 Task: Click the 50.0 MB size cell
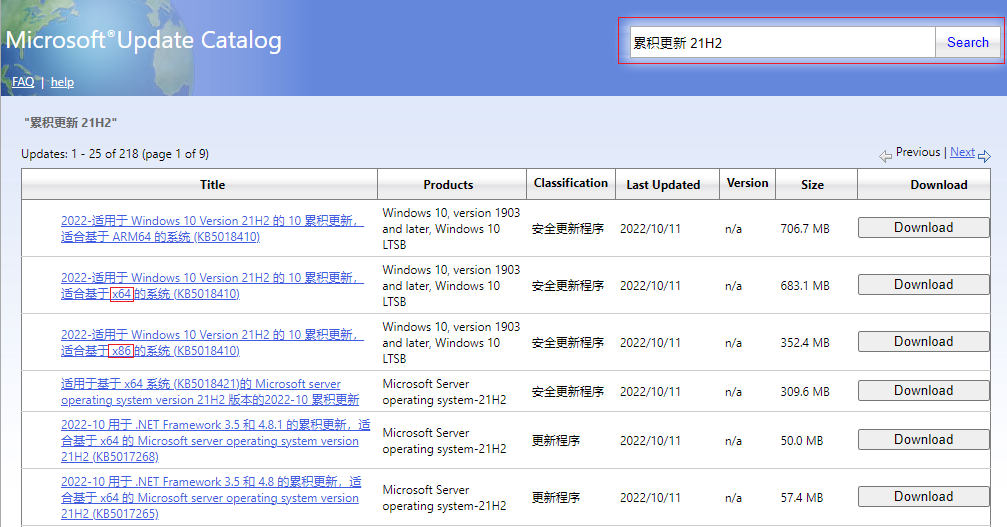801,441
